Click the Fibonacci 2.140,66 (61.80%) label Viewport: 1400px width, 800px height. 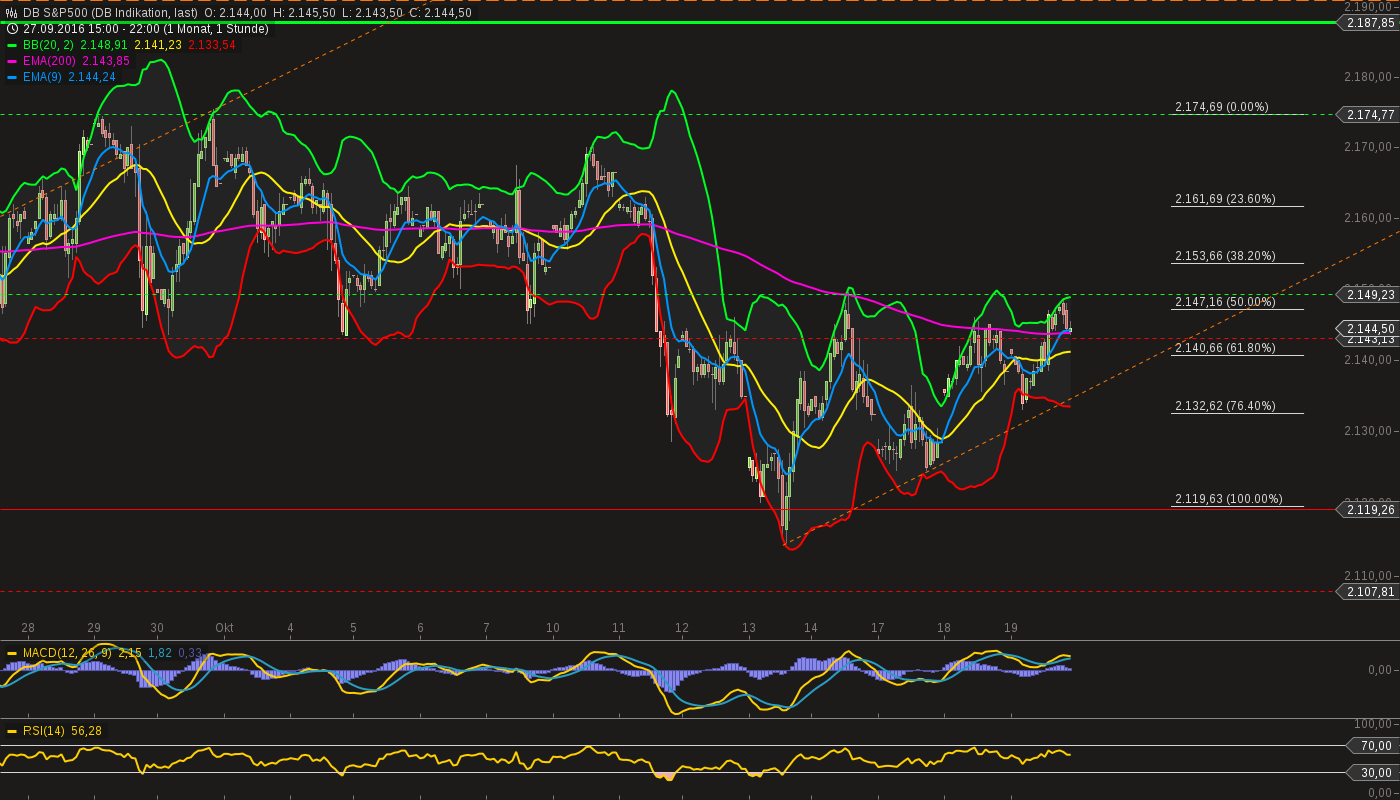(1225, 348)
